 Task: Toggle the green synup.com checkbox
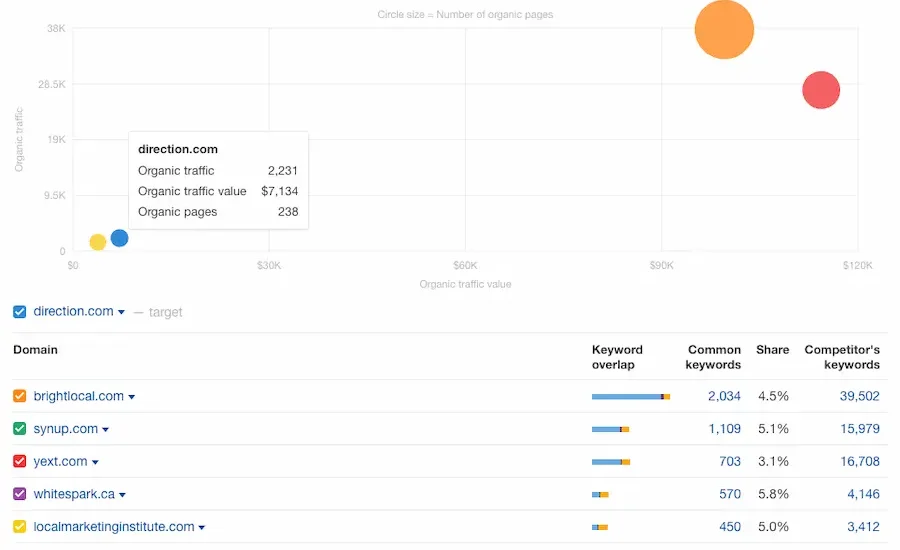[x=20, y=429]
